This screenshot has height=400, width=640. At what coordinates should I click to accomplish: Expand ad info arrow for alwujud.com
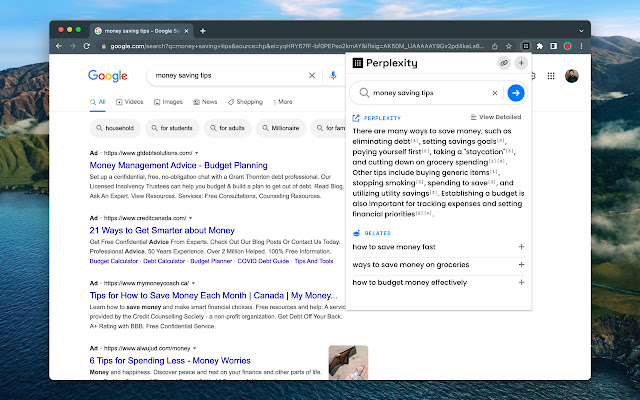[195, 349]
